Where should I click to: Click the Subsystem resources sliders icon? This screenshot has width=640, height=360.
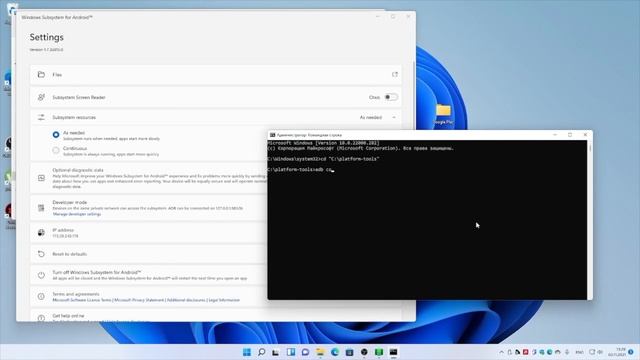tap(41, 118)
